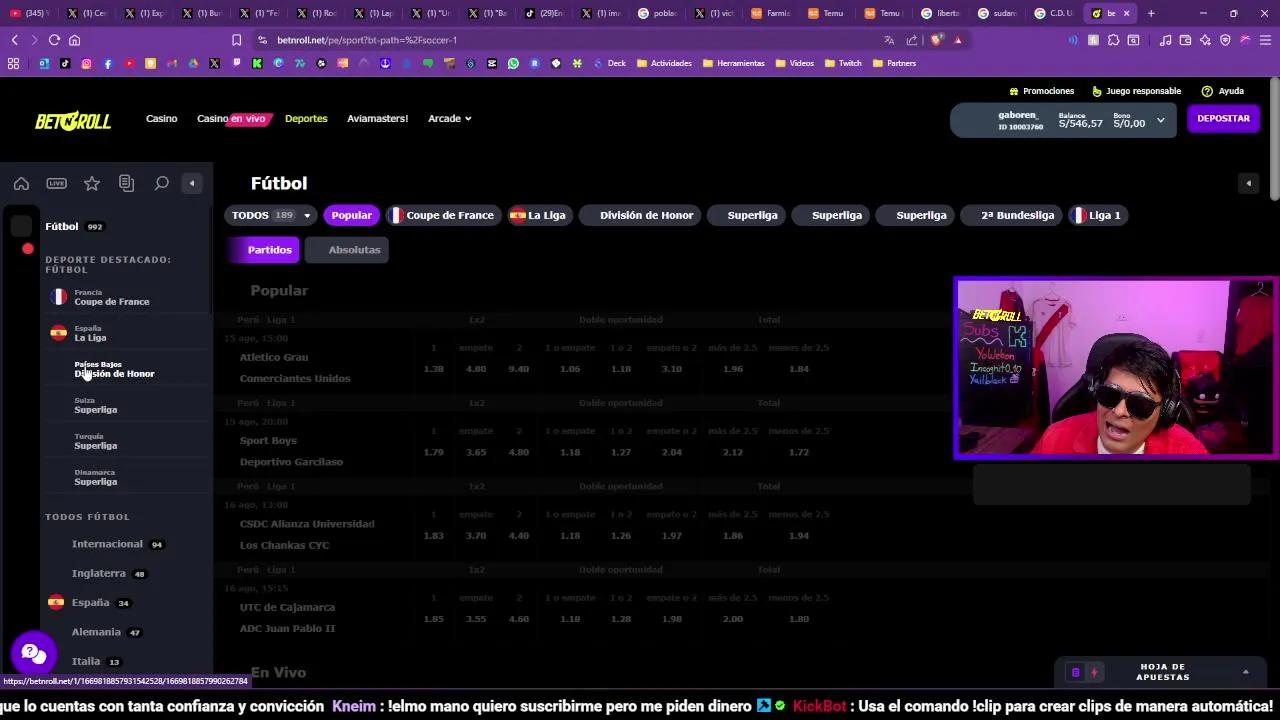Open the Aviamasters! menu item

[x=377, y=119]
